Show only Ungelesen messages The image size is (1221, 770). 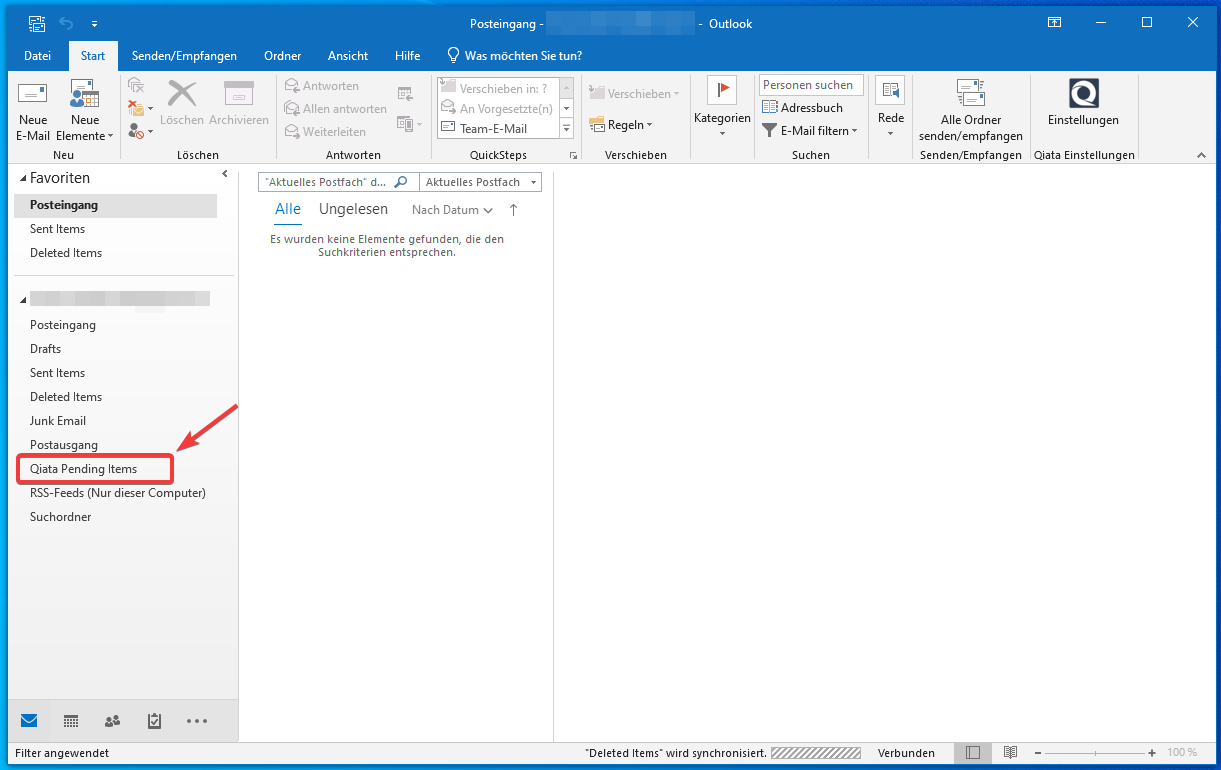point(353,210)
